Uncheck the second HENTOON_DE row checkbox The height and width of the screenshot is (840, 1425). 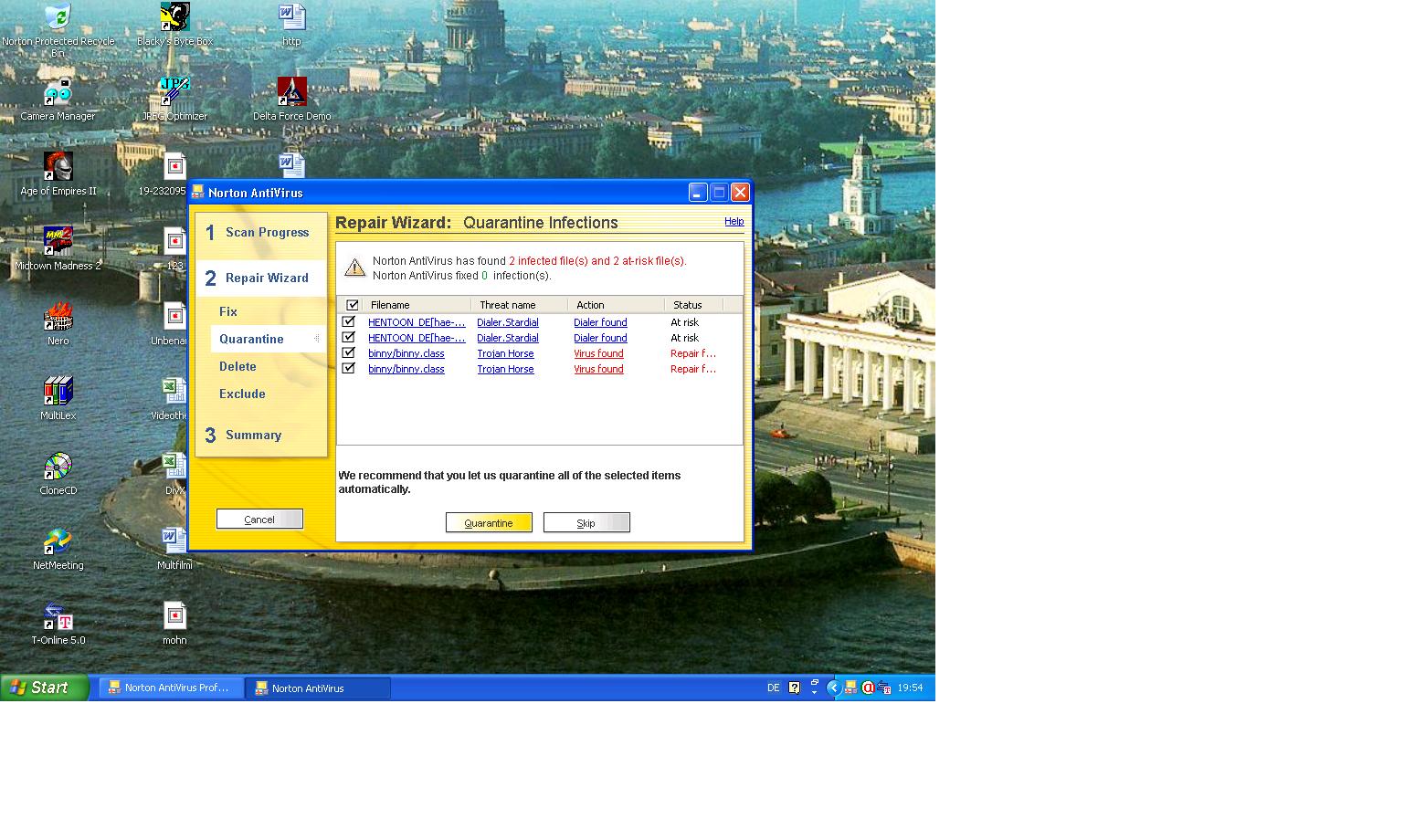348,337
